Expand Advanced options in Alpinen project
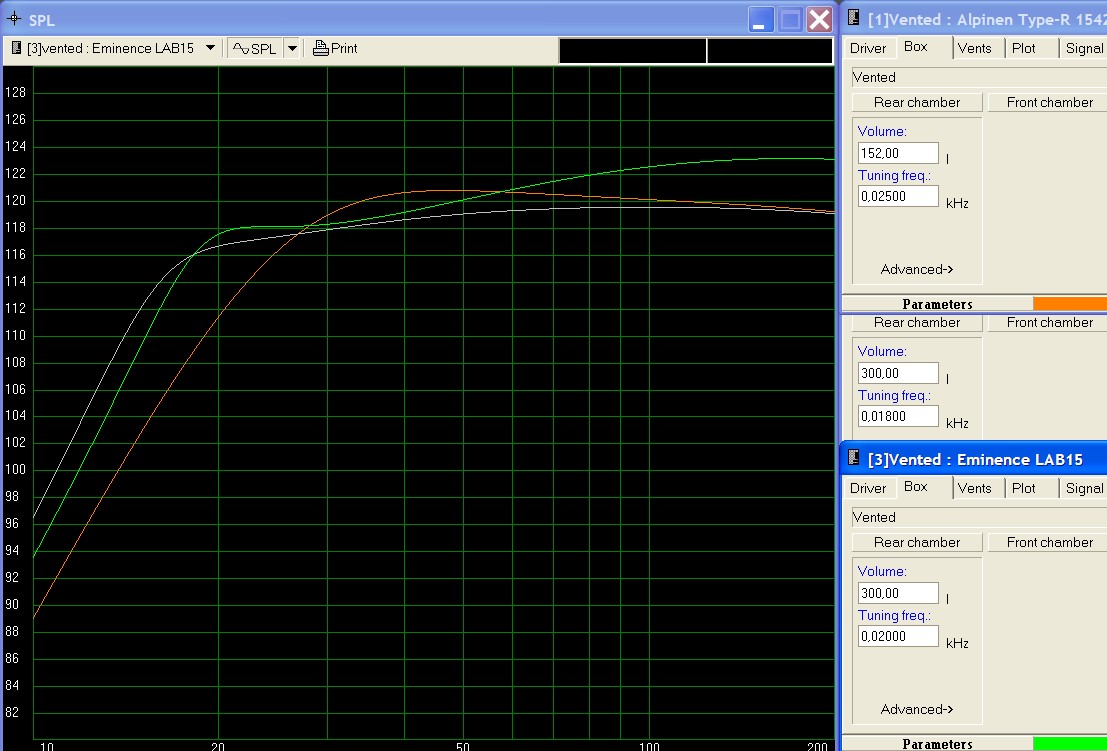Image resolution: width=1107 pixels, height=751 pixels. (x=917, y=269)
